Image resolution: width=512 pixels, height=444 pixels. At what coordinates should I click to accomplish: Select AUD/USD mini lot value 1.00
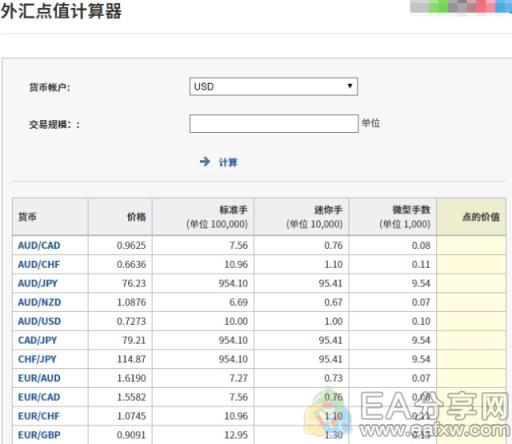pyautogui.click(x=333, y=321)
